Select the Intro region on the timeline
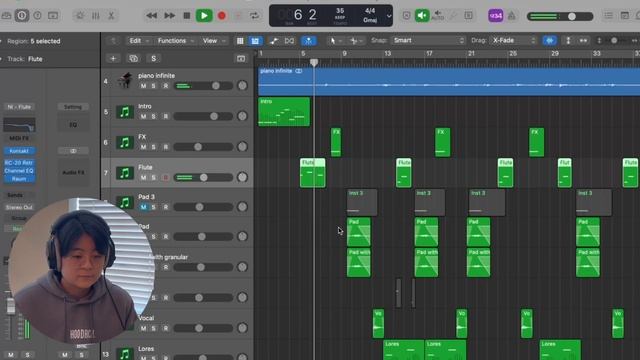The width and height of the screenshot is (640, 360). tap(284, 111)
